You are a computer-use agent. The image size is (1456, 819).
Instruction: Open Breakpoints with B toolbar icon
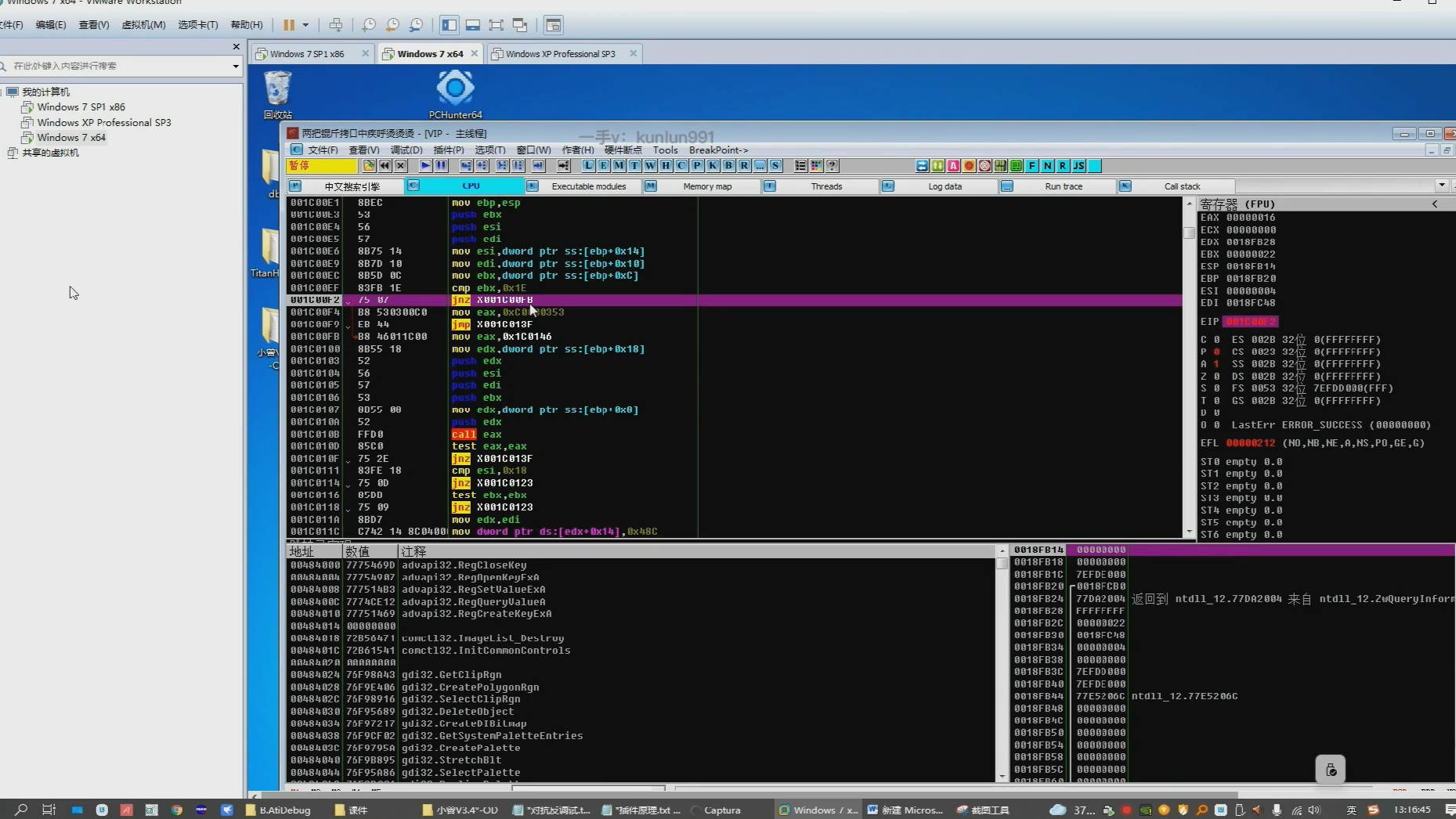pyautogui.click(x=728, y=166)
